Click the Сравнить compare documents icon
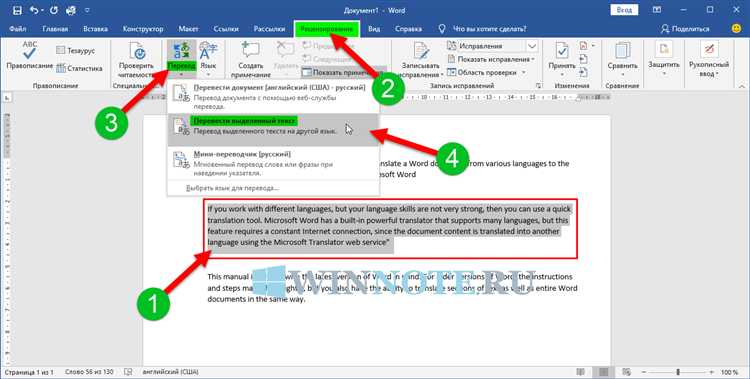 pyautogui.click(x=622, y=50)
